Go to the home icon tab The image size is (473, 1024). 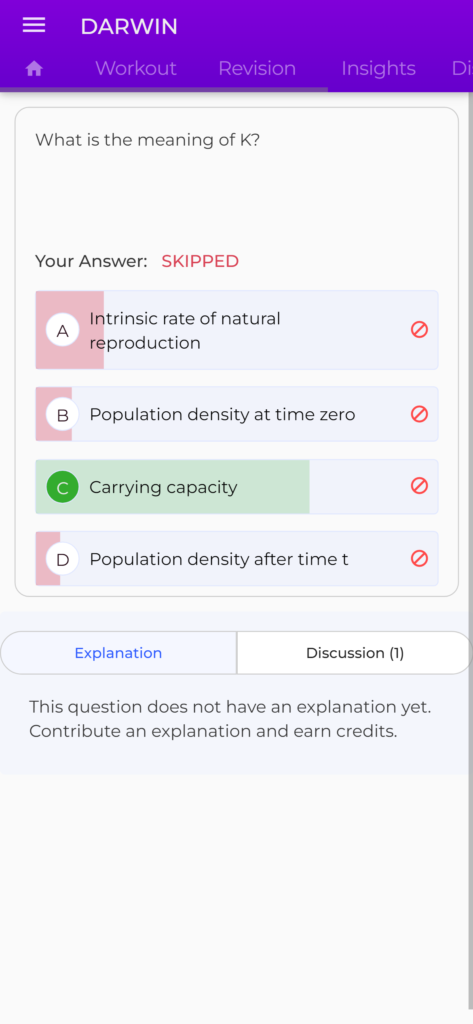(x=34, y=69)
